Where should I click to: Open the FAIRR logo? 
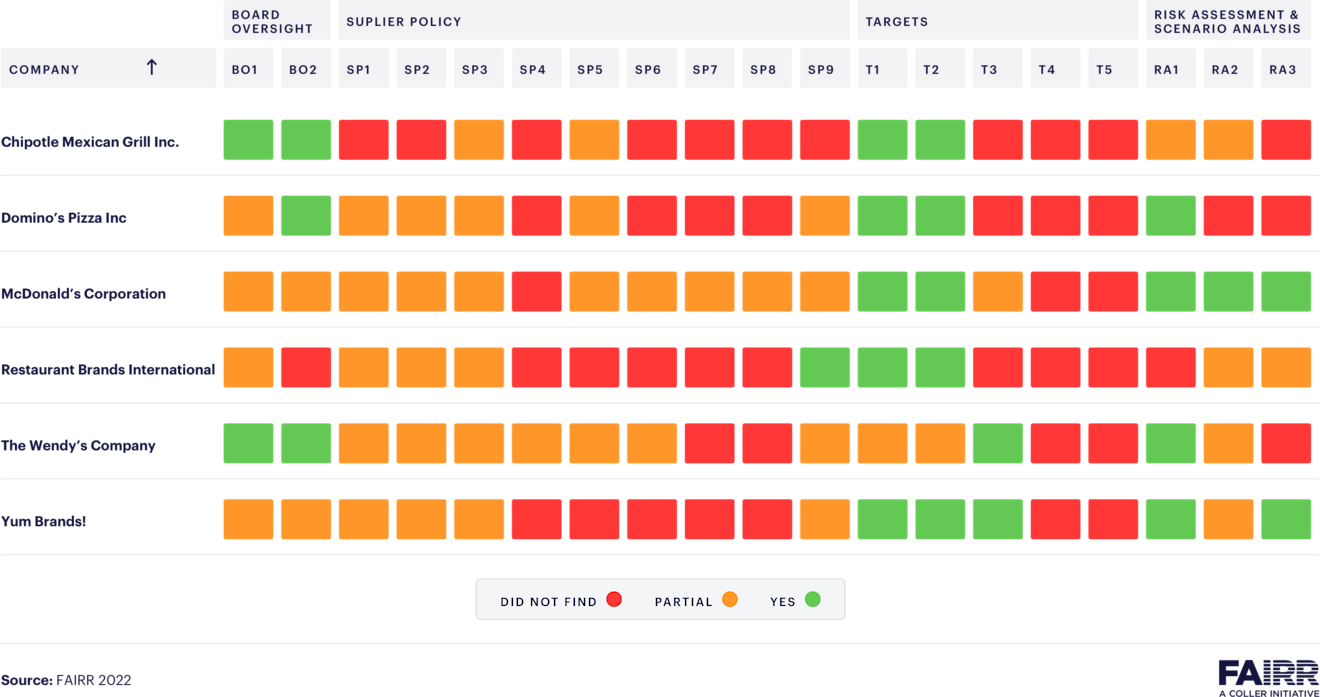pos(1268,678)
